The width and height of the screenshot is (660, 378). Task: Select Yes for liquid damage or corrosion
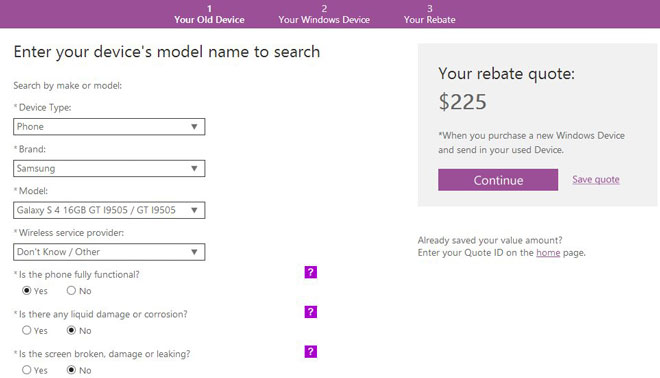coord(27,330)
